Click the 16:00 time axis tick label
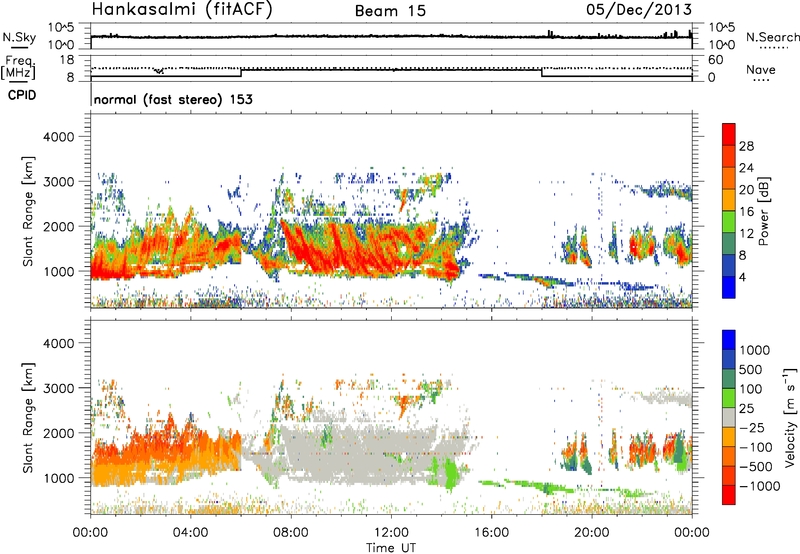 (491, 533)
